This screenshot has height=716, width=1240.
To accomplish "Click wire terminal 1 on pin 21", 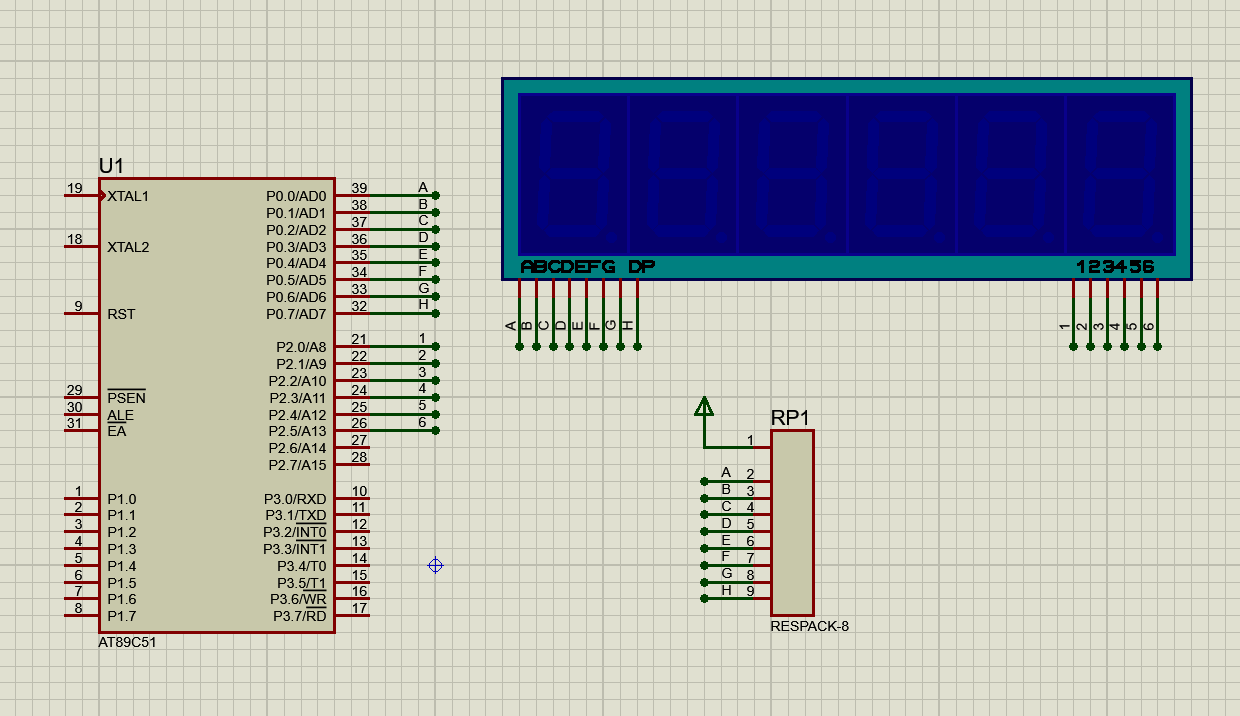I will pos(436,347).
